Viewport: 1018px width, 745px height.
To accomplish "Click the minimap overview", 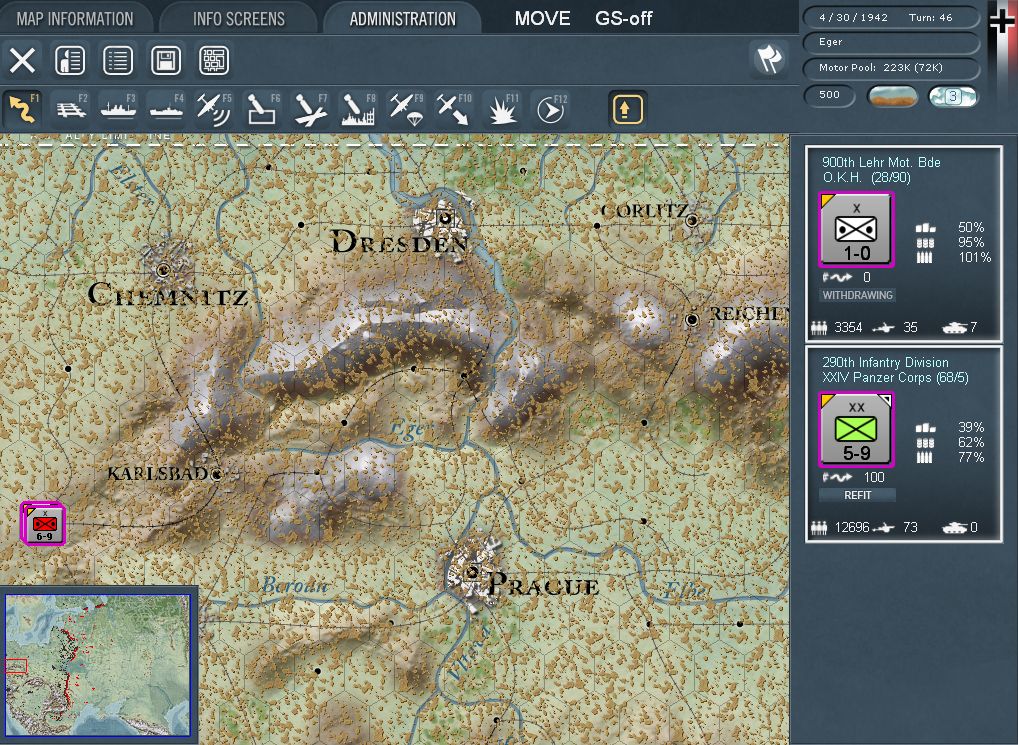I will (98, 665).
